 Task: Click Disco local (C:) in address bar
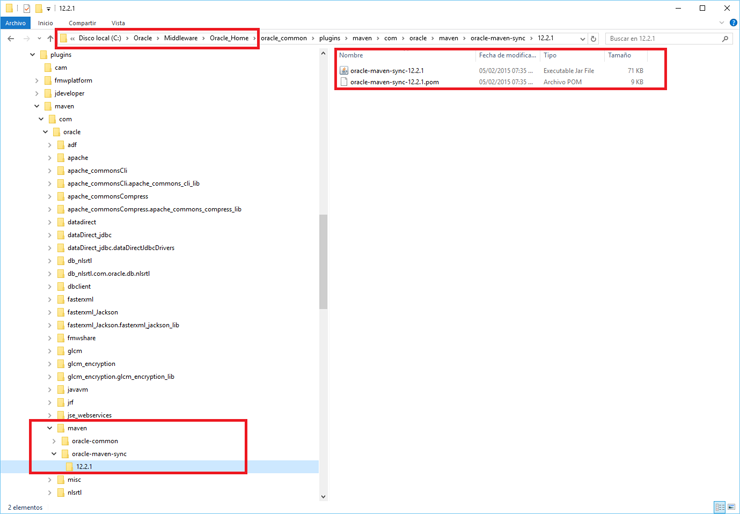(x=100, y=38)
